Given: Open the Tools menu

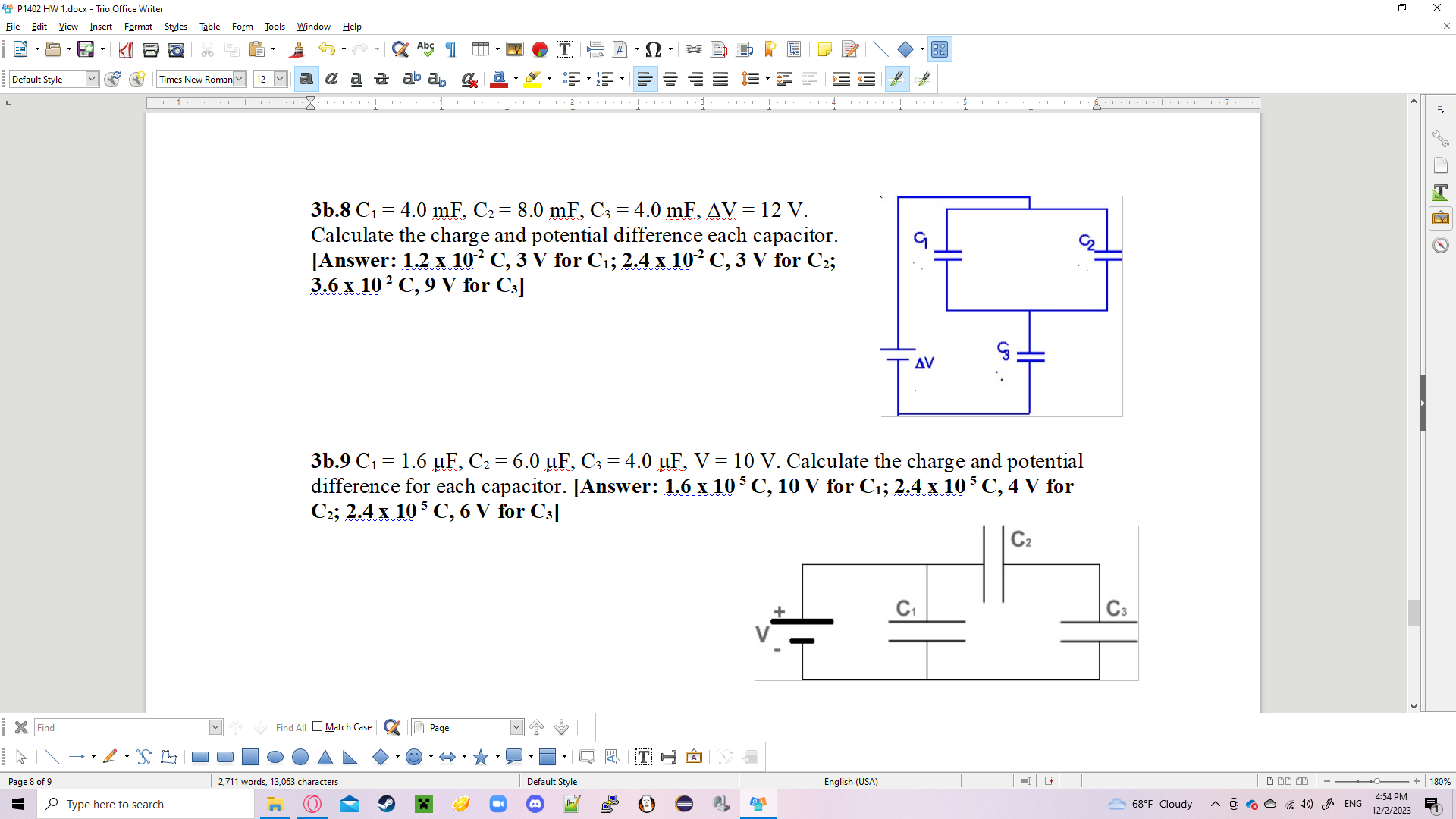Looking at the screenshot, I should [x=274, y=27].
